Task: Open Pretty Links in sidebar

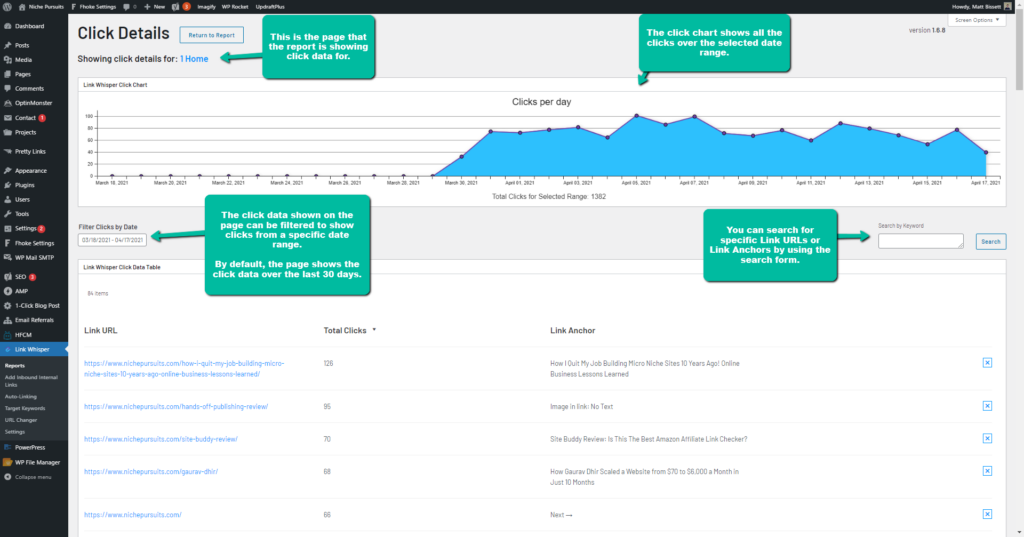Action: [30, 151]
